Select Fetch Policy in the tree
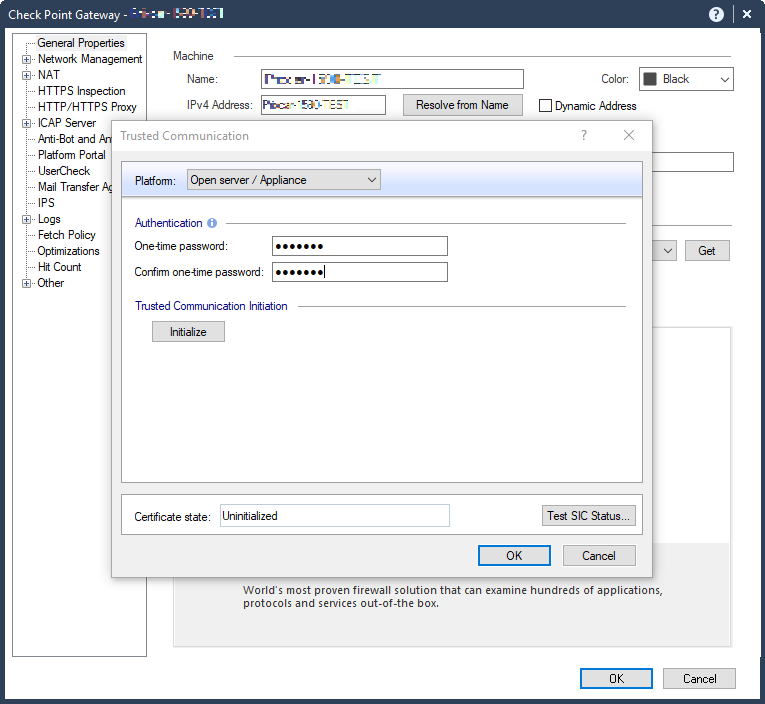The height and width of the screenshot is (704, 765). pos(66,235)
